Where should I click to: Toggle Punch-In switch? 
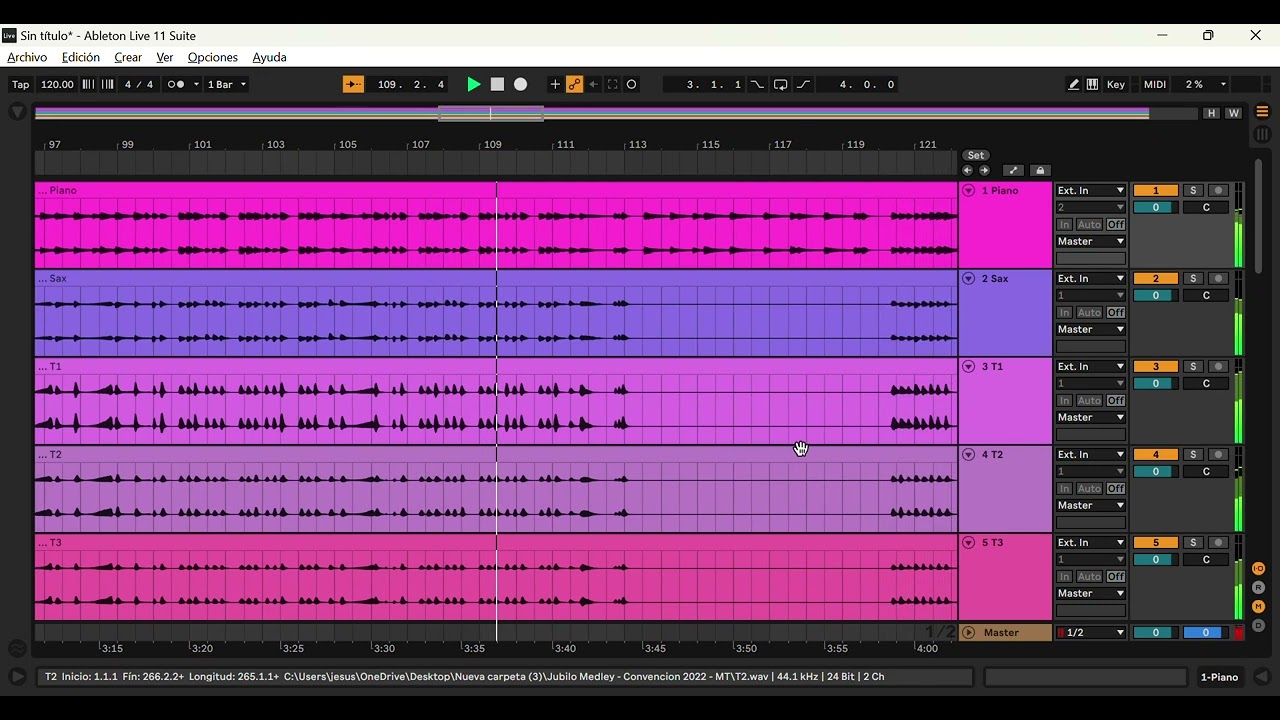tap(757, 85)
